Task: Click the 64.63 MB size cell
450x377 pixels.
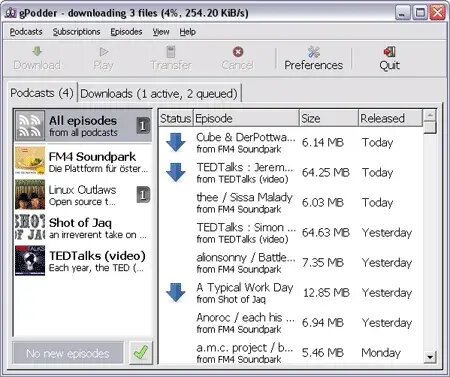Action: [325, 233]
